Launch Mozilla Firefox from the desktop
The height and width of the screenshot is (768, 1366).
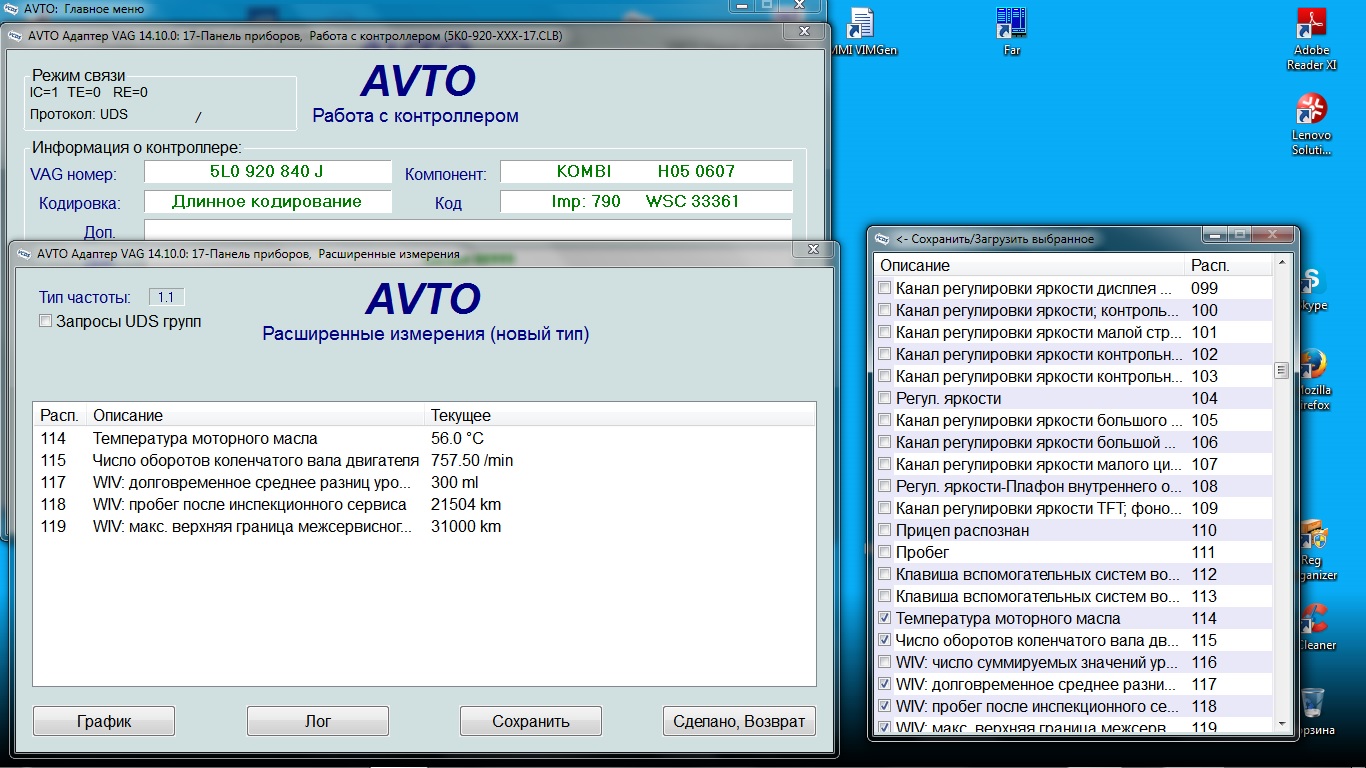pos(1313,365)
